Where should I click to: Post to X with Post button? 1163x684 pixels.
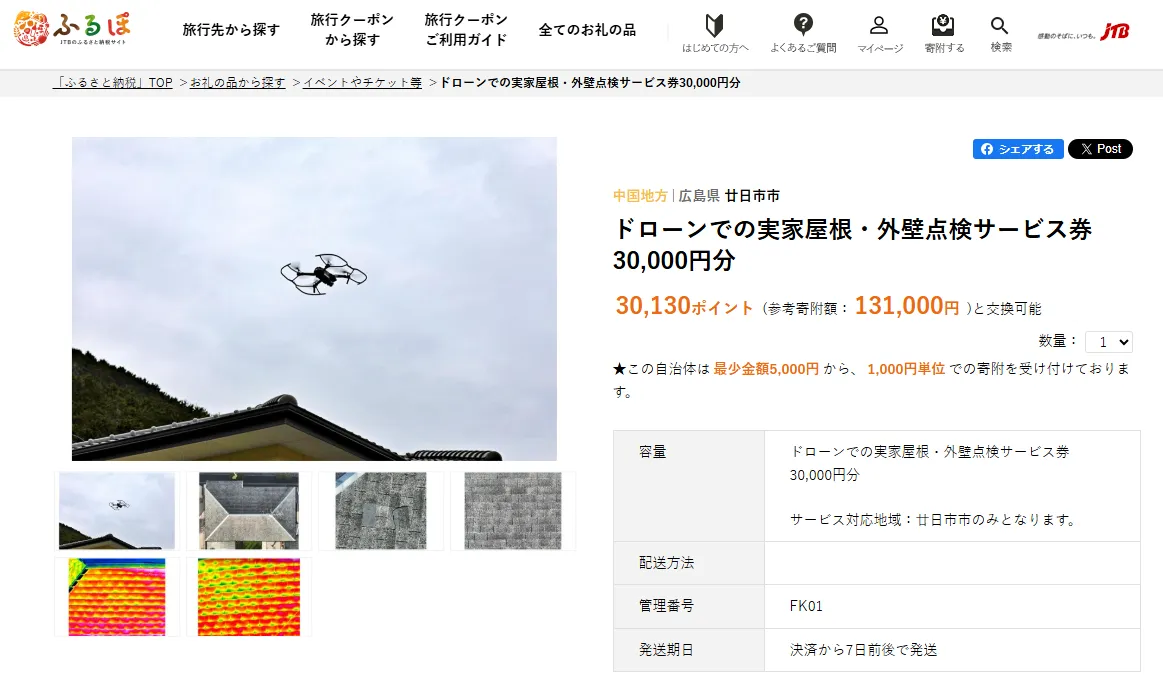[x=1100, y=149]
